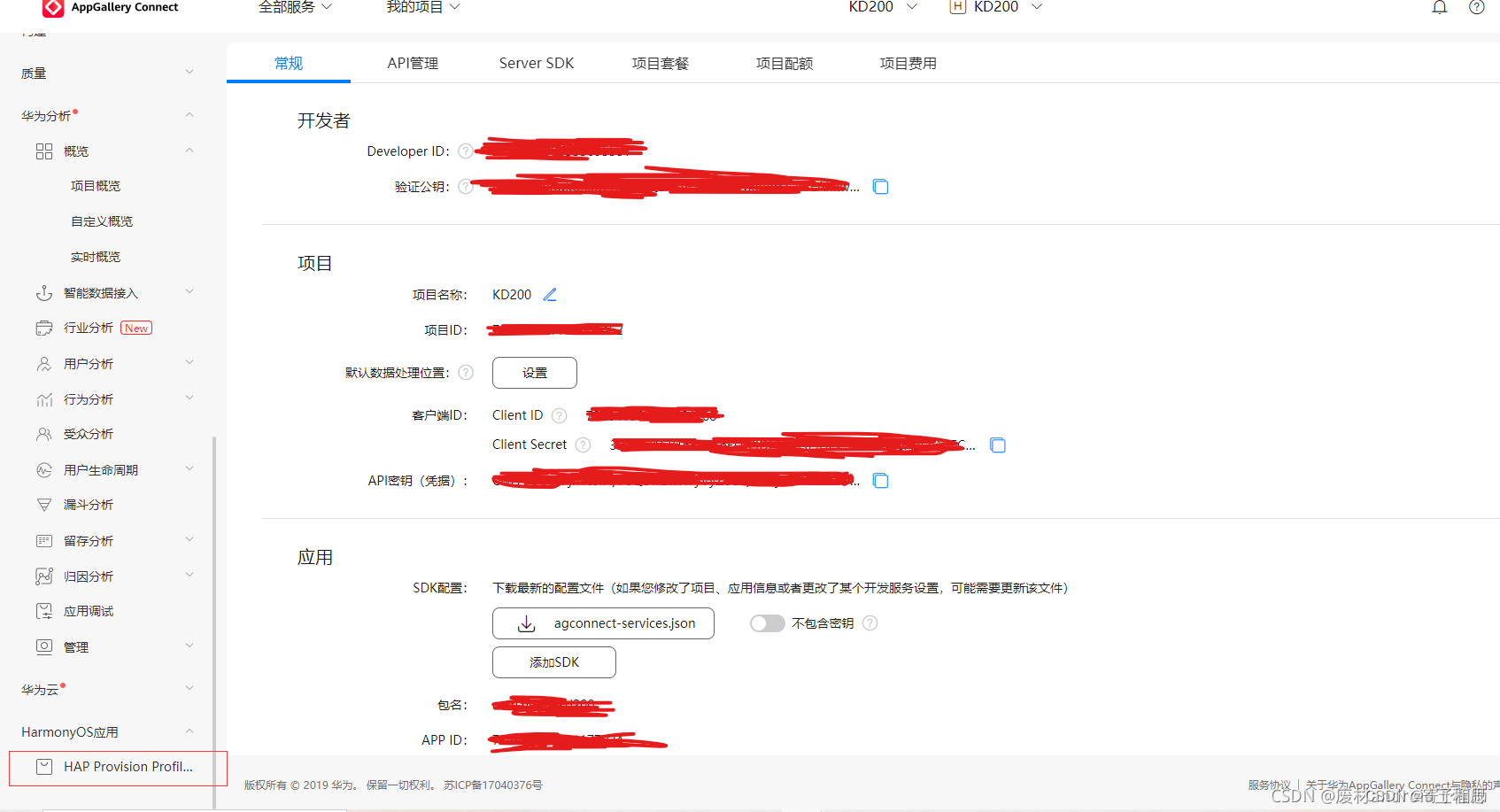Click the 应用调试 icon
This screenshot has width=1500, height=812.
tap(44, 611)
